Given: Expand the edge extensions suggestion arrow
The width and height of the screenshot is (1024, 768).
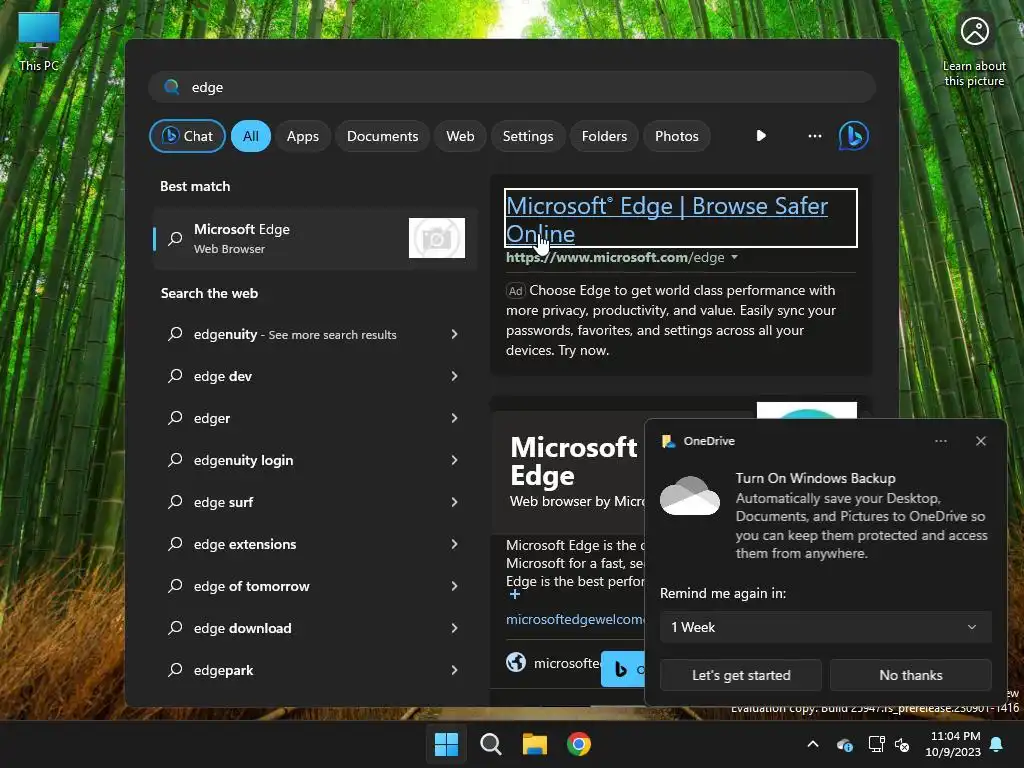Looking at the screenshot, I should tap(455, 544).
